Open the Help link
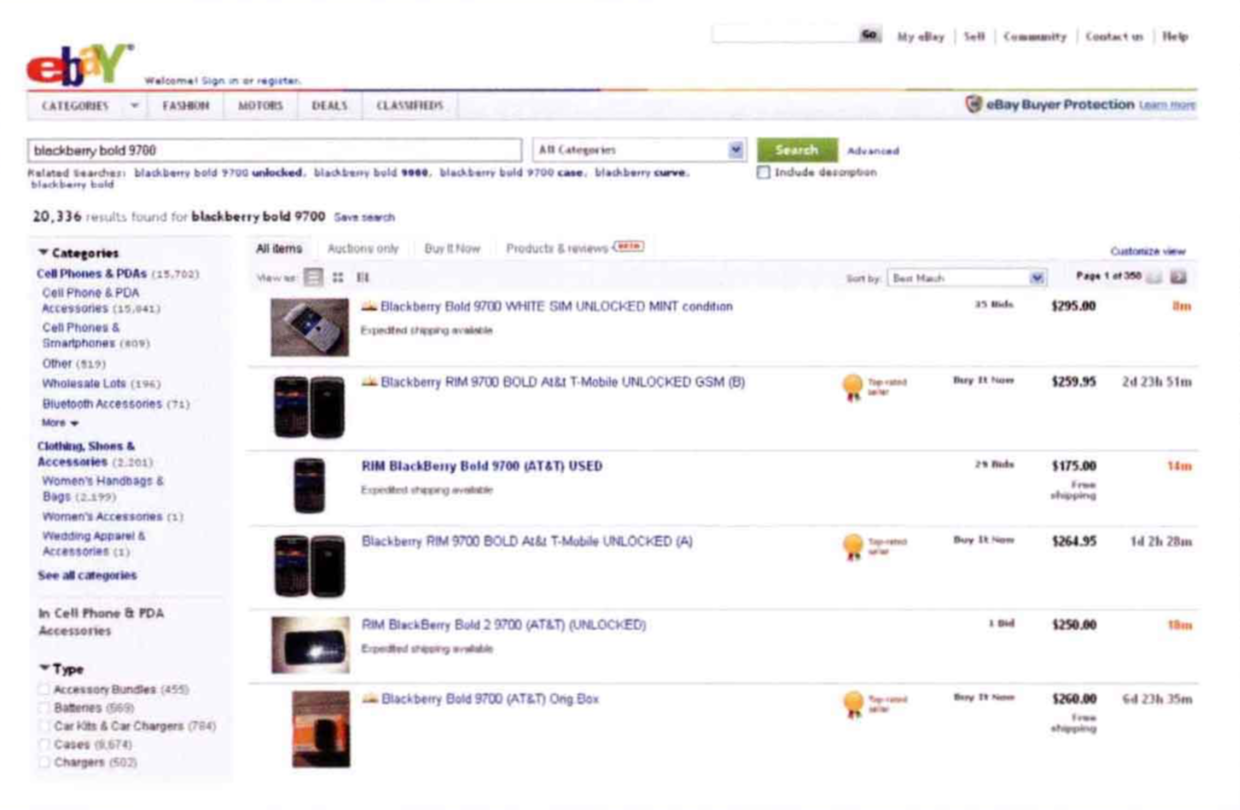Viewport: 1240px width, 810px height. coord(1176,36)
